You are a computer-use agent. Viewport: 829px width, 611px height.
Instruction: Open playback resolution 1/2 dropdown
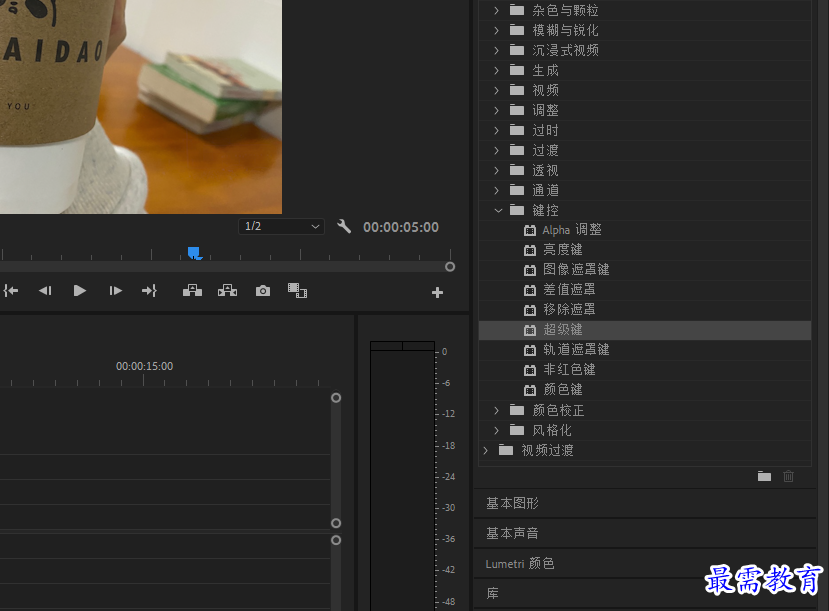tap(281, 226)
